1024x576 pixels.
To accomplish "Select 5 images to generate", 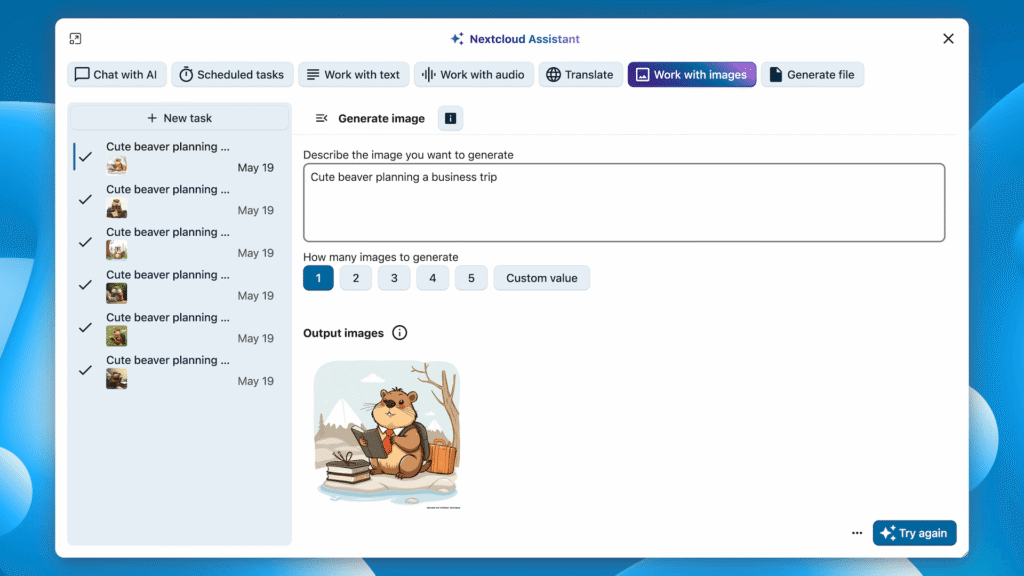I will pyautogui.click(x=471, y=278).
